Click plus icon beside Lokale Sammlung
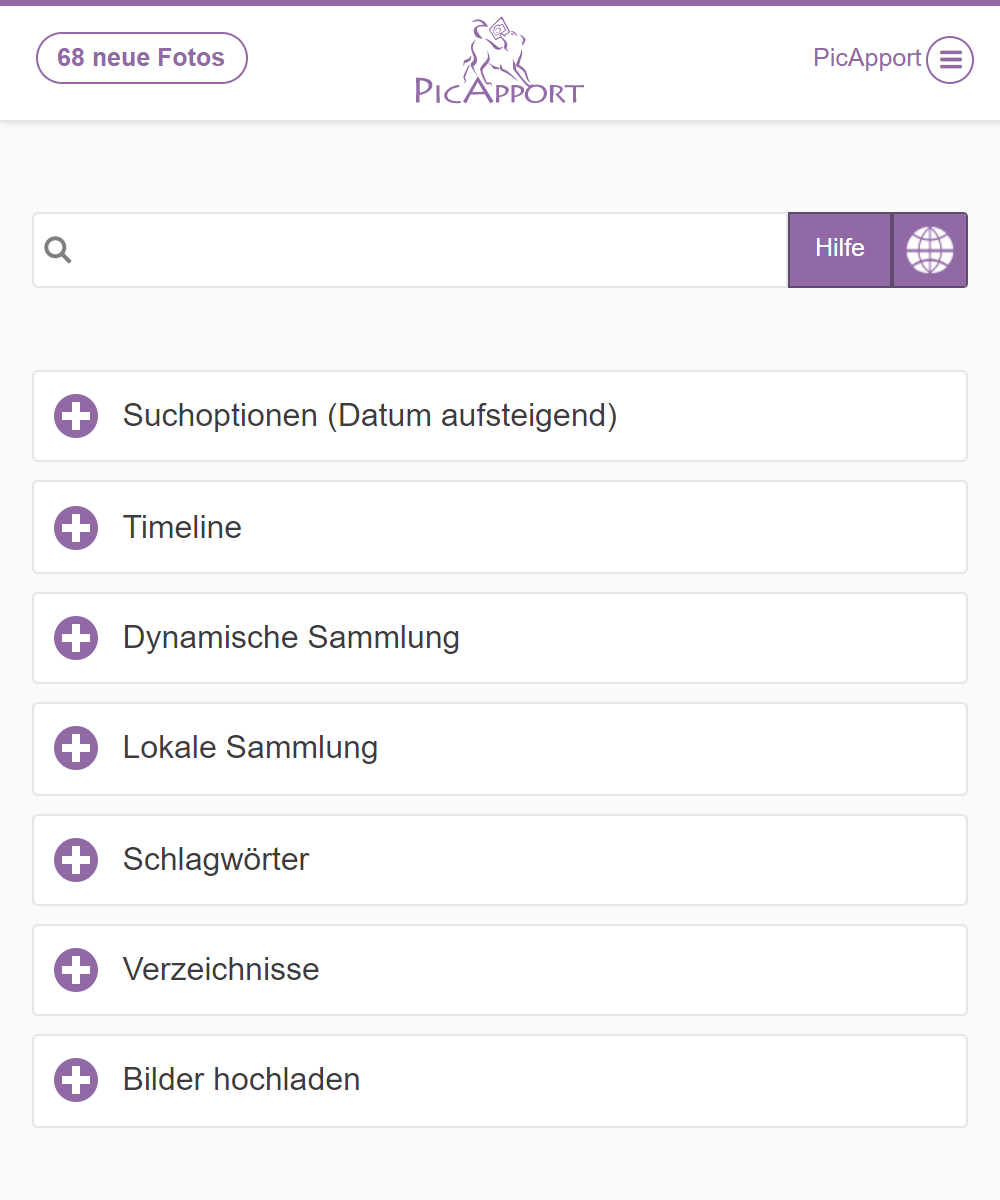 coord(76,748)
